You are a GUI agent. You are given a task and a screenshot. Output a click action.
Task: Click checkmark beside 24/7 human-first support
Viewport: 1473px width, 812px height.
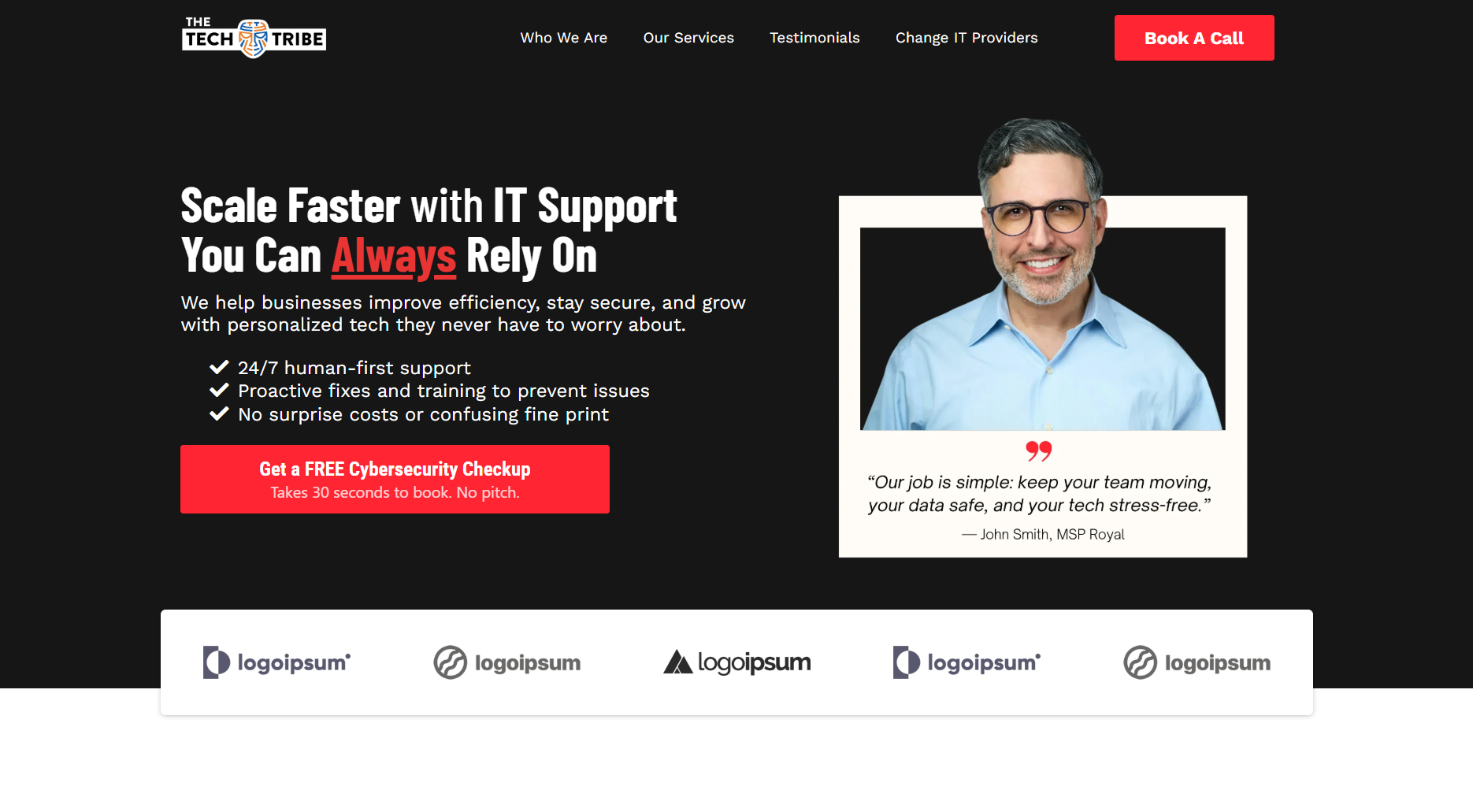point(219,367)
